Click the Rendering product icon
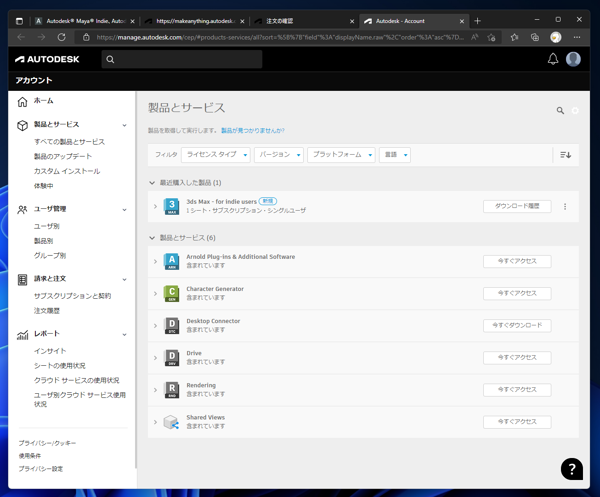 (x=172, y=390)
